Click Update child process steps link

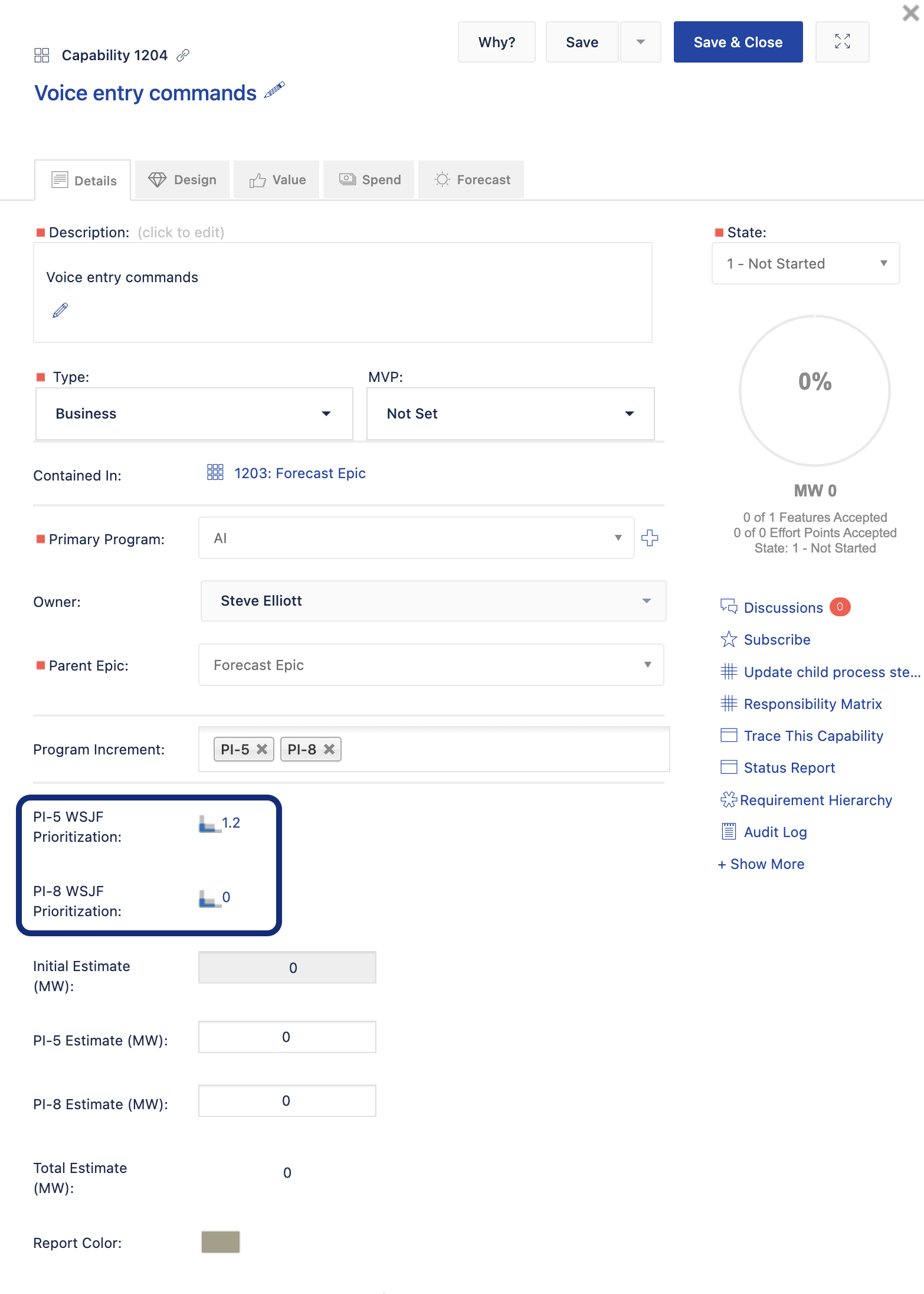tap(832, 672)
